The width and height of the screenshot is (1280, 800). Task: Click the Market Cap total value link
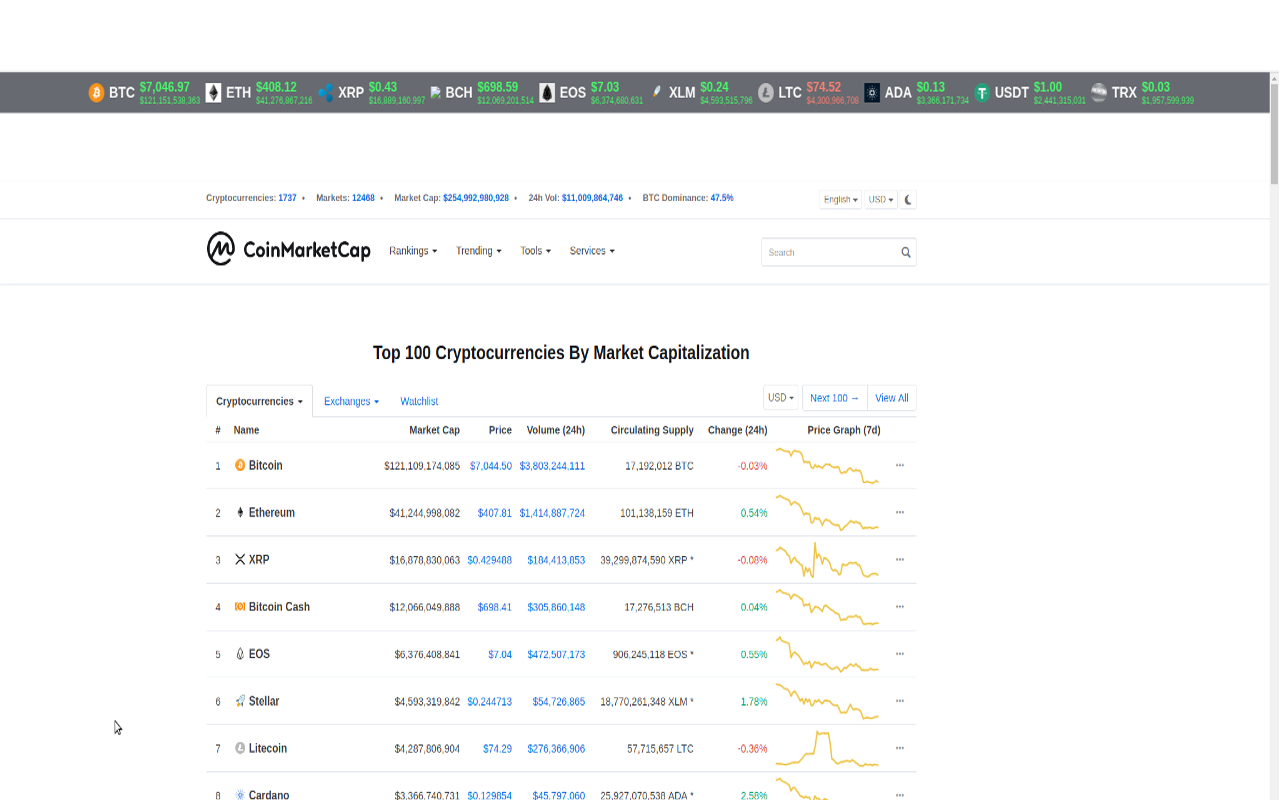476,198
